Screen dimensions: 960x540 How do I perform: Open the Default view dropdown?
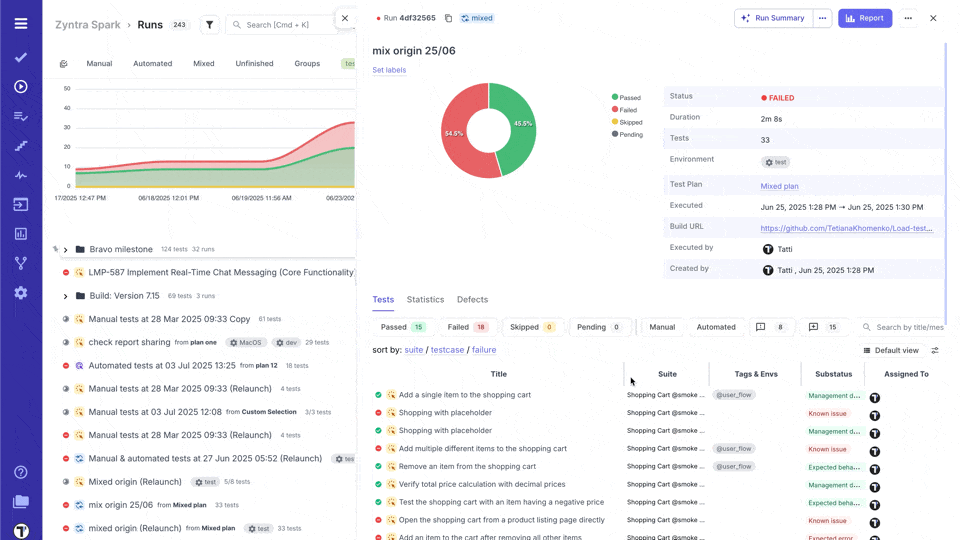(890, 351)
